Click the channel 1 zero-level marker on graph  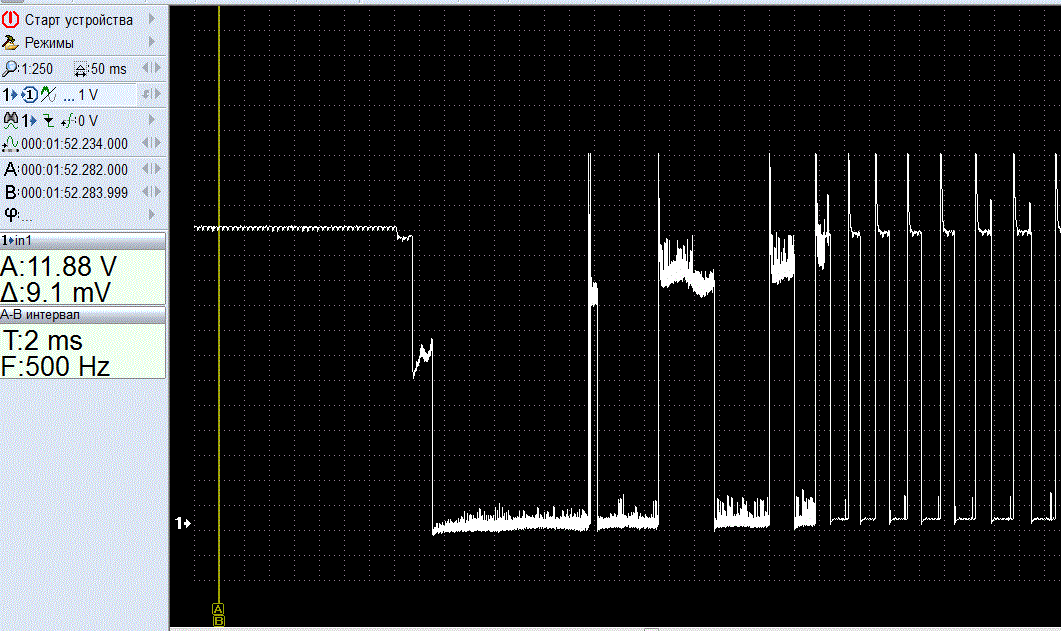(182, 523)
